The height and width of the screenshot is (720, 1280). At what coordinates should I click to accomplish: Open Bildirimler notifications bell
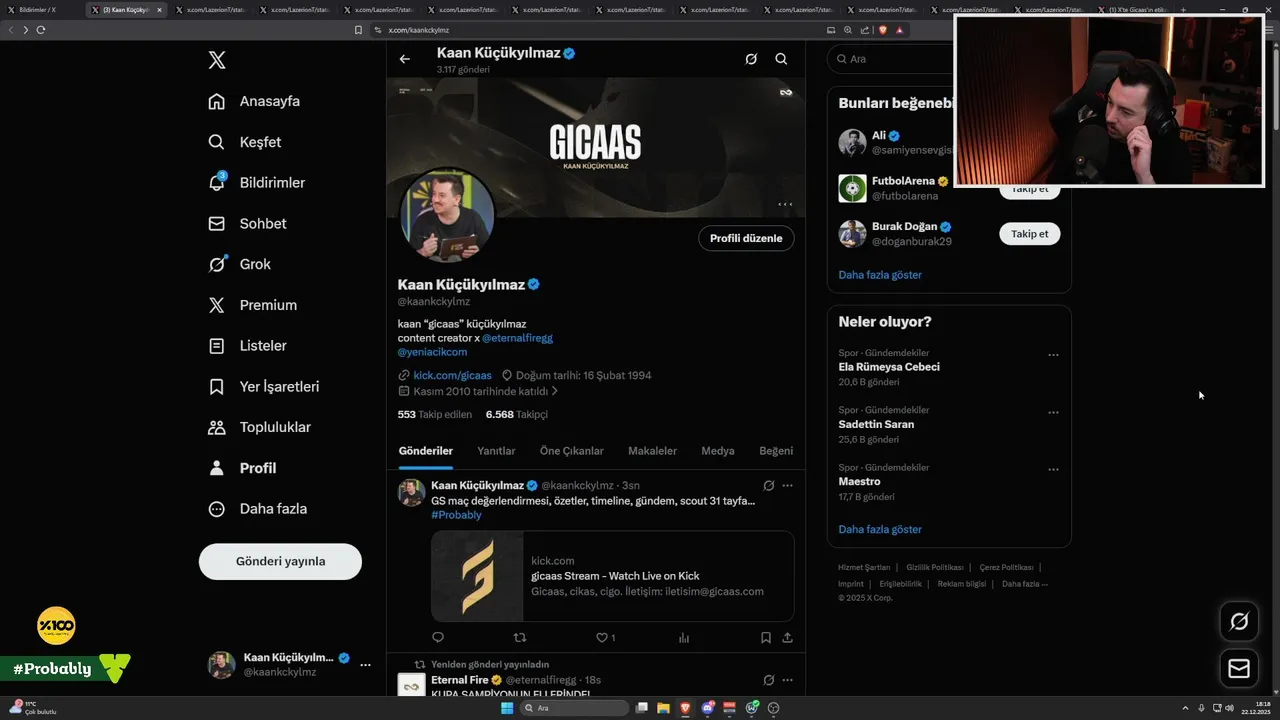[x=216, y=183]
